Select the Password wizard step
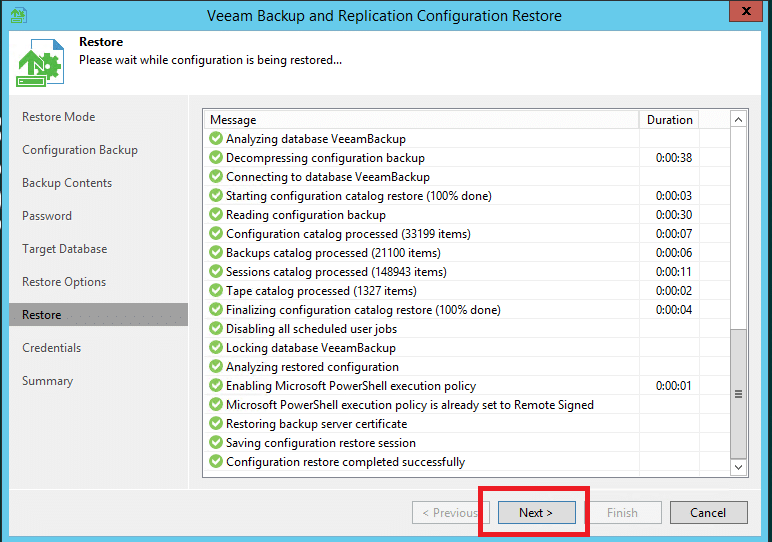The width and height of the screenshot is (772, 542). pyautogui.click(x=47, y=216)
